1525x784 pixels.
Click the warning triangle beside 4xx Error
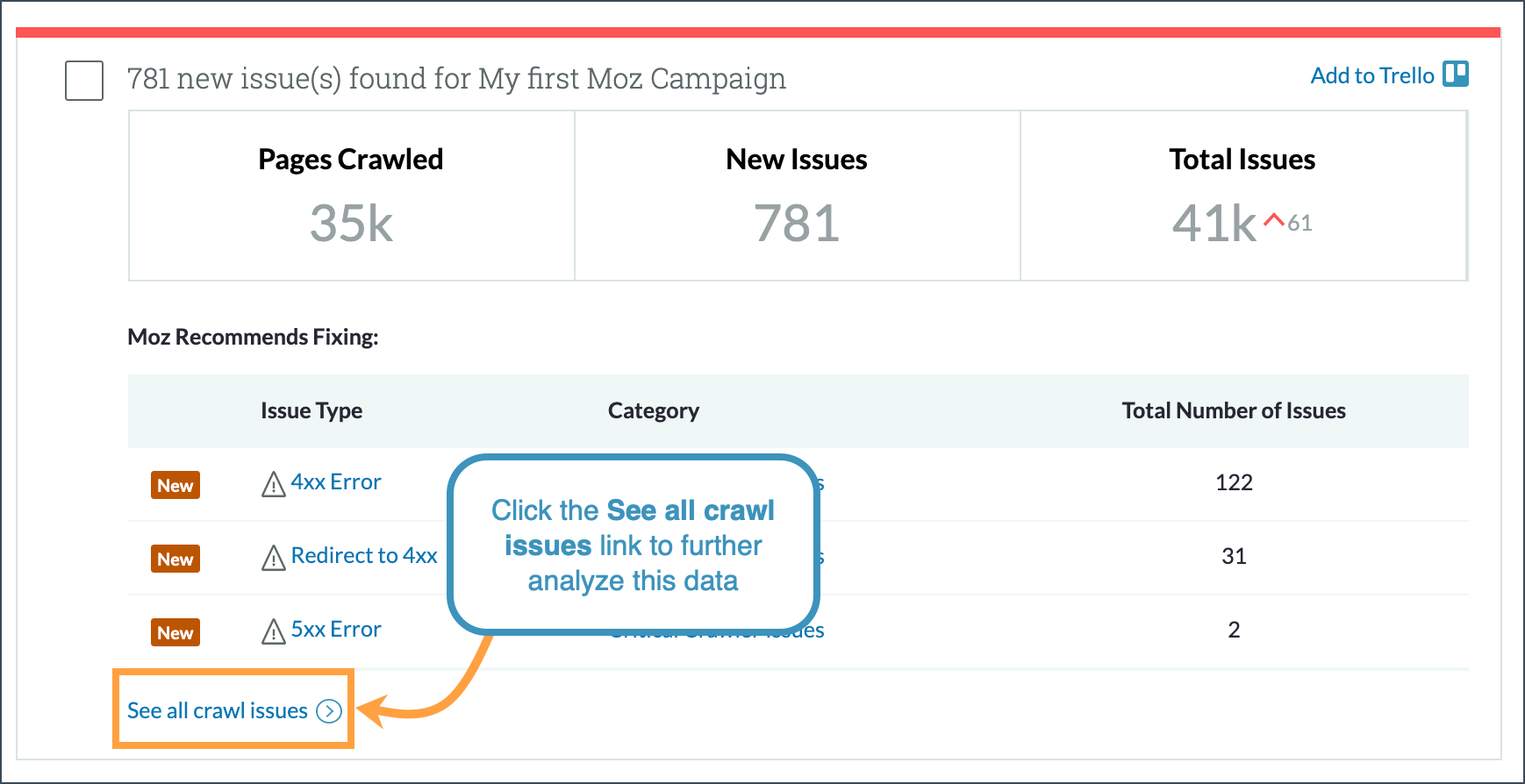click(272, 483)
